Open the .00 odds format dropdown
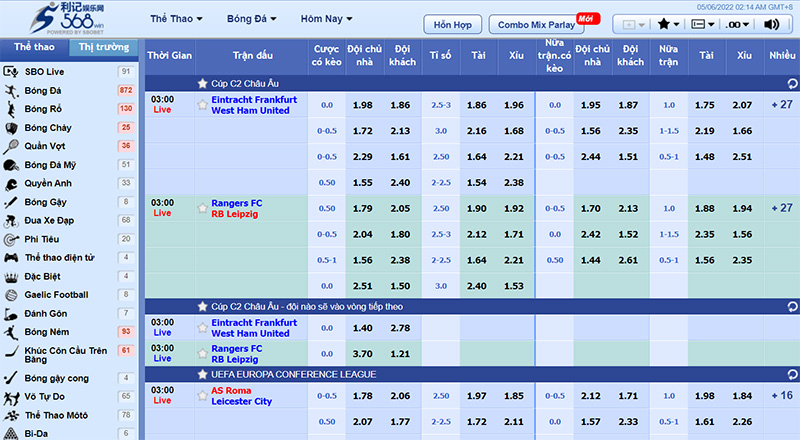Image resolution: width=800 pixels, height=440 pixels. tap(737, 24)
